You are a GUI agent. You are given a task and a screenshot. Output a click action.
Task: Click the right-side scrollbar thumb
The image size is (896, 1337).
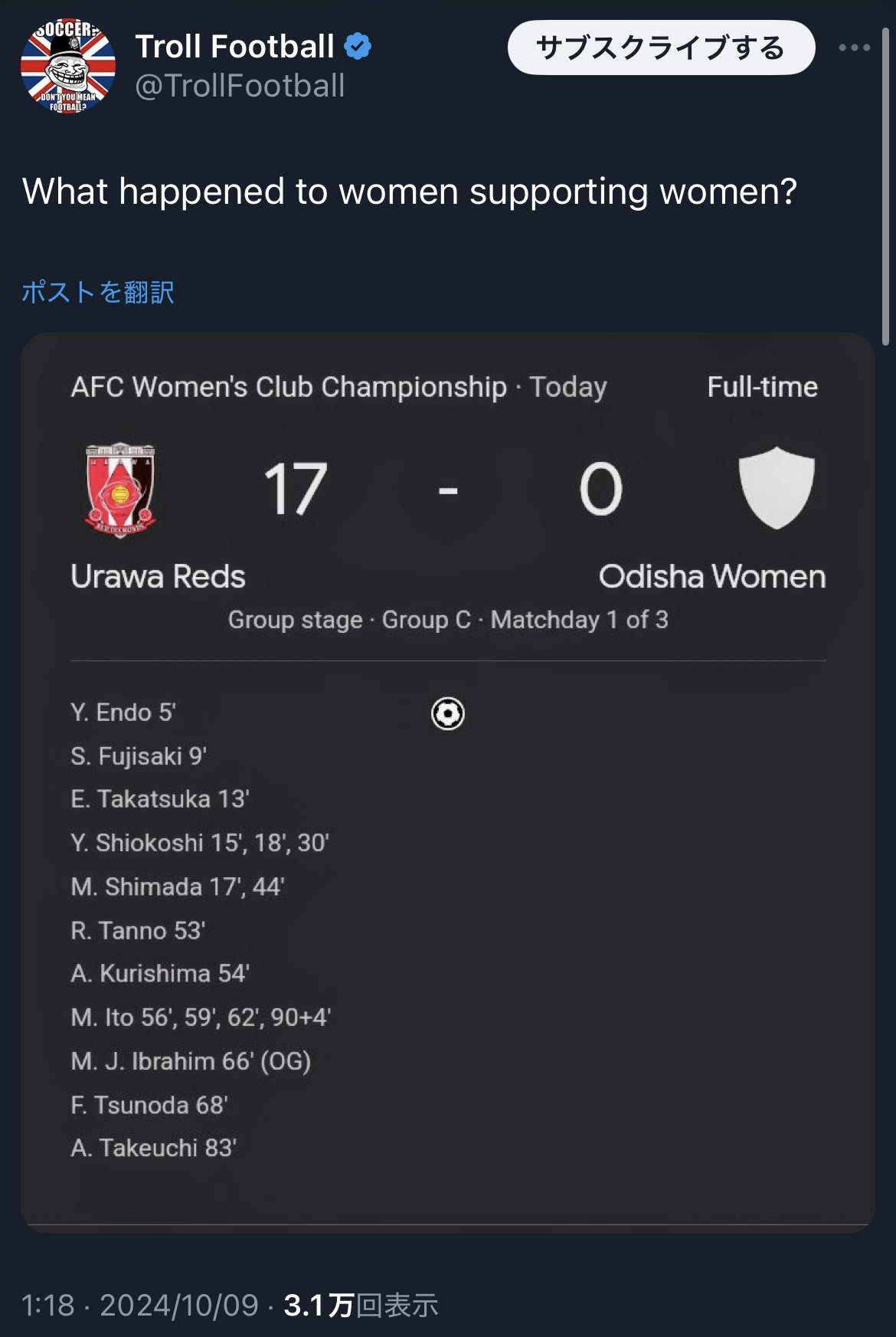point(886,188)
